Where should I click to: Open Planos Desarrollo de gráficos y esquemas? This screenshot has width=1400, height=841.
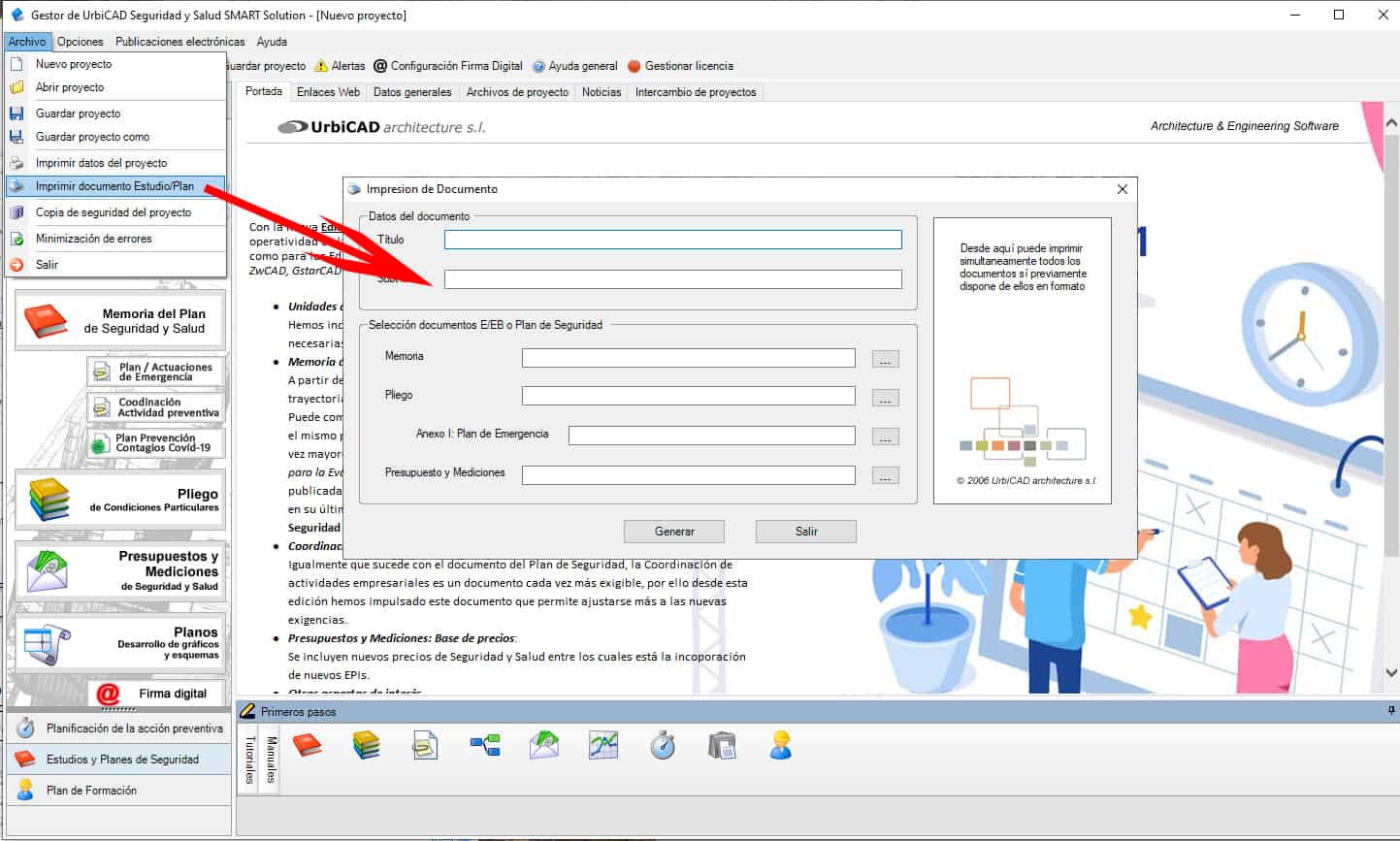(120, 641)
